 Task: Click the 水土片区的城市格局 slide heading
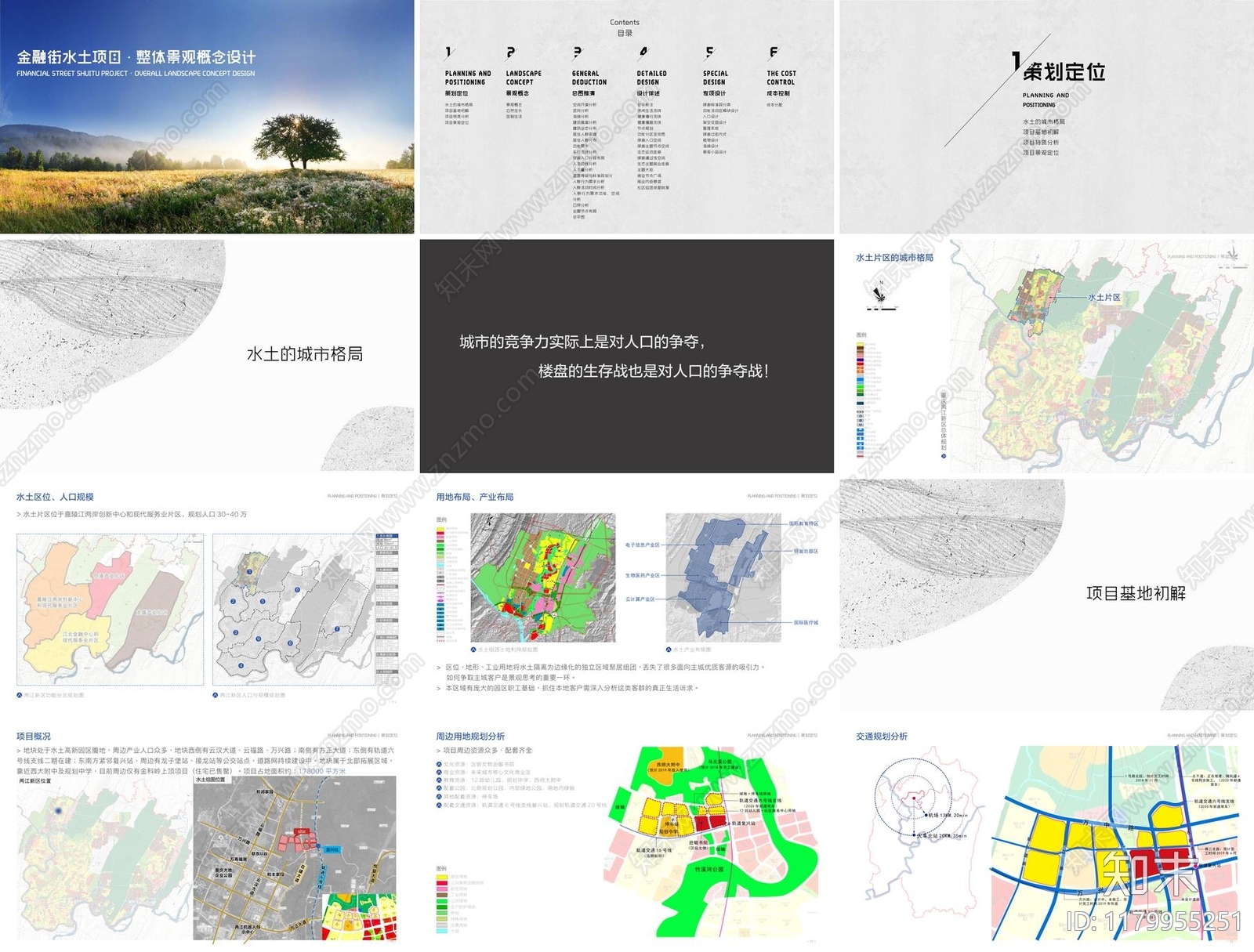click(894, 258)
